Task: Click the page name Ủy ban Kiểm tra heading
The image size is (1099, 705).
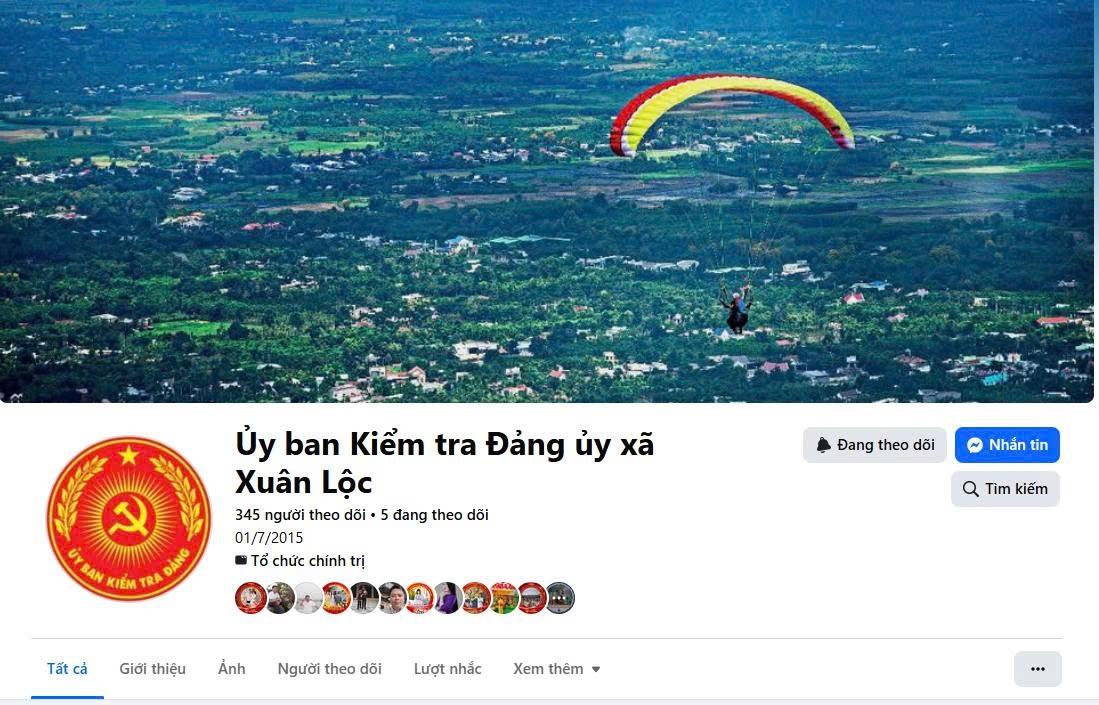Action: pyautogui.click(x=444, y=463)
